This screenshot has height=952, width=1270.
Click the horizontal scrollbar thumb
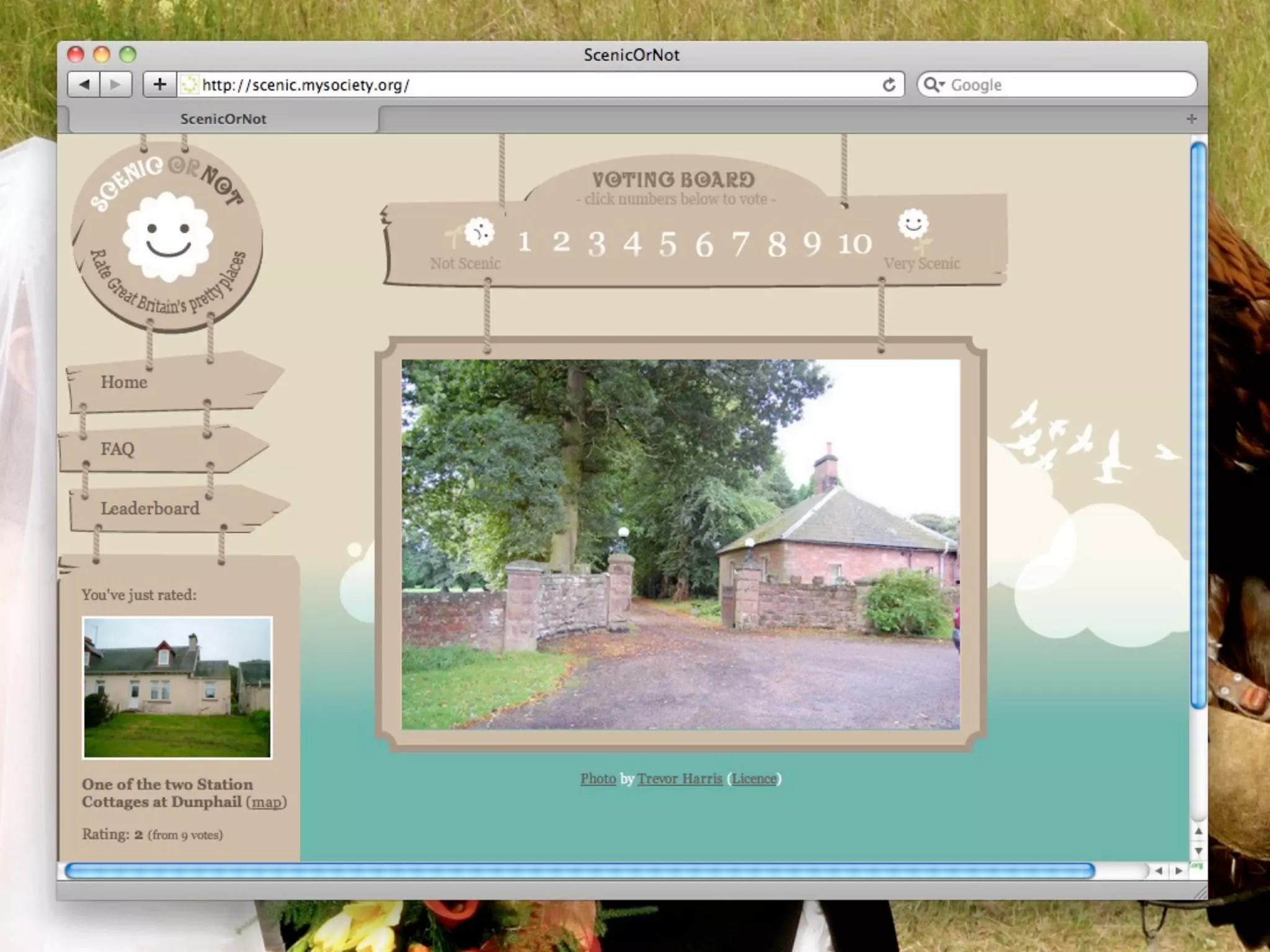tap(579, 871)
